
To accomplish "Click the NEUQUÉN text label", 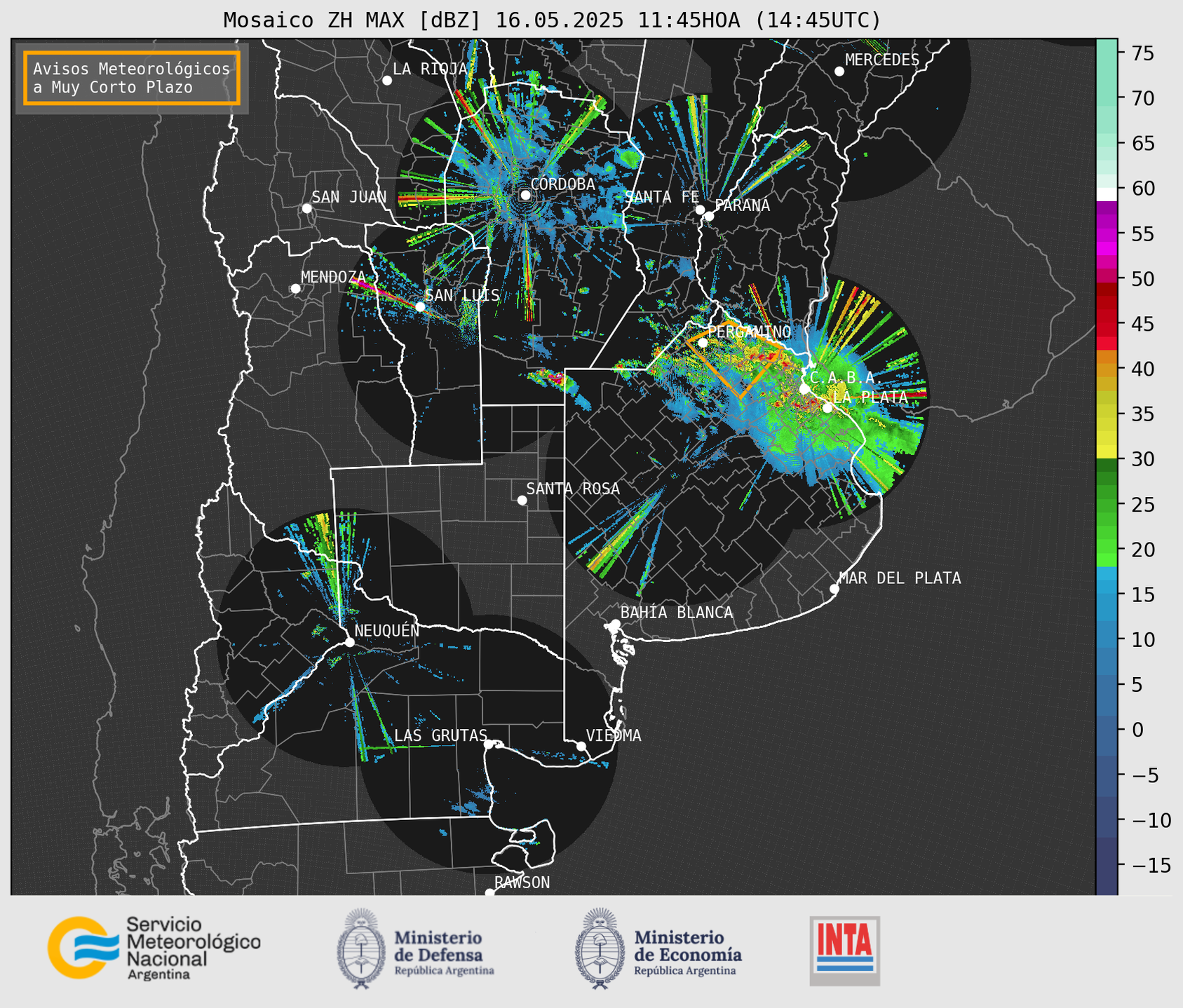I will coord(386,630).
